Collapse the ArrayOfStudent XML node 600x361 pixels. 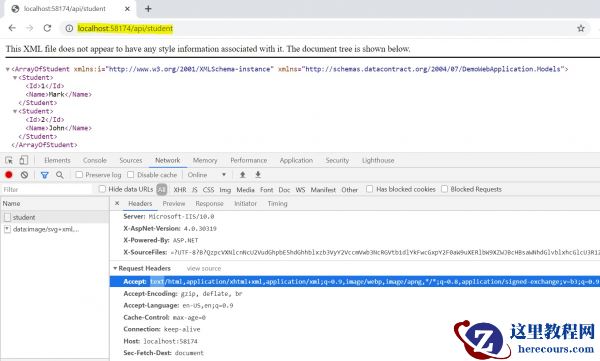(x=7, y=69)
